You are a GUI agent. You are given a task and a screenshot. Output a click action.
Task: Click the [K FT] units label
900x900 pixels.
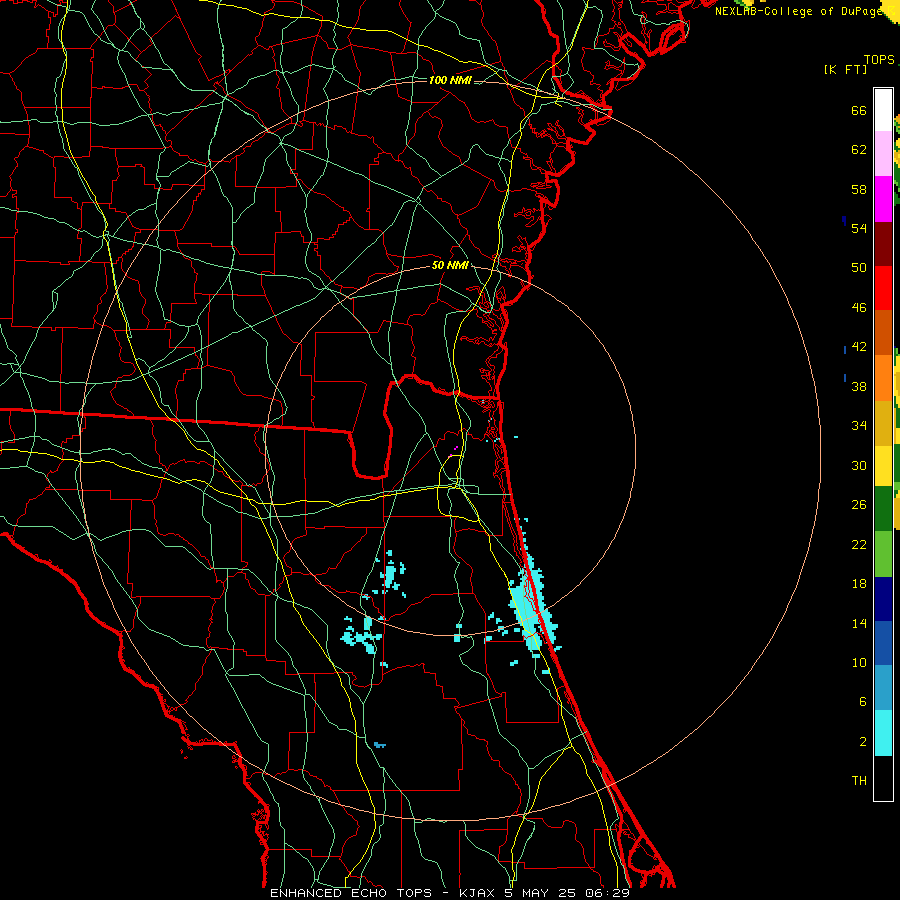tap(845, 69)
